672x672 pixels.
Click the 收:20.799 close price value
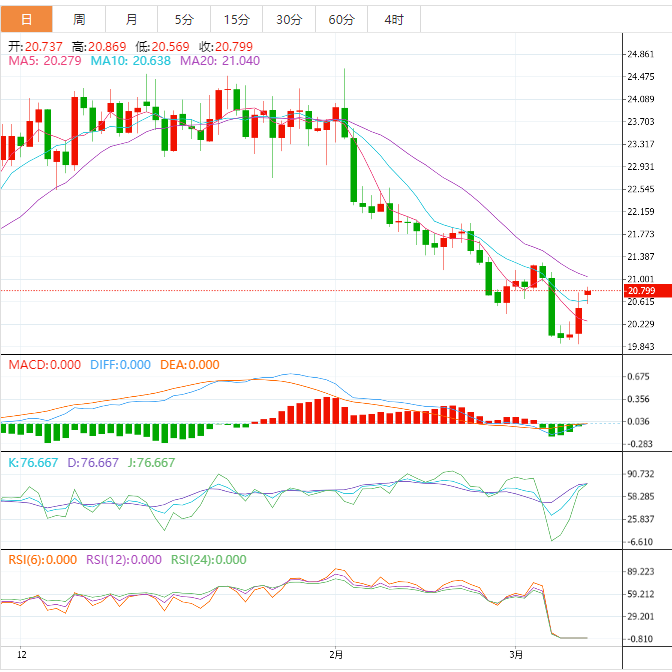(x=226, y=46)
